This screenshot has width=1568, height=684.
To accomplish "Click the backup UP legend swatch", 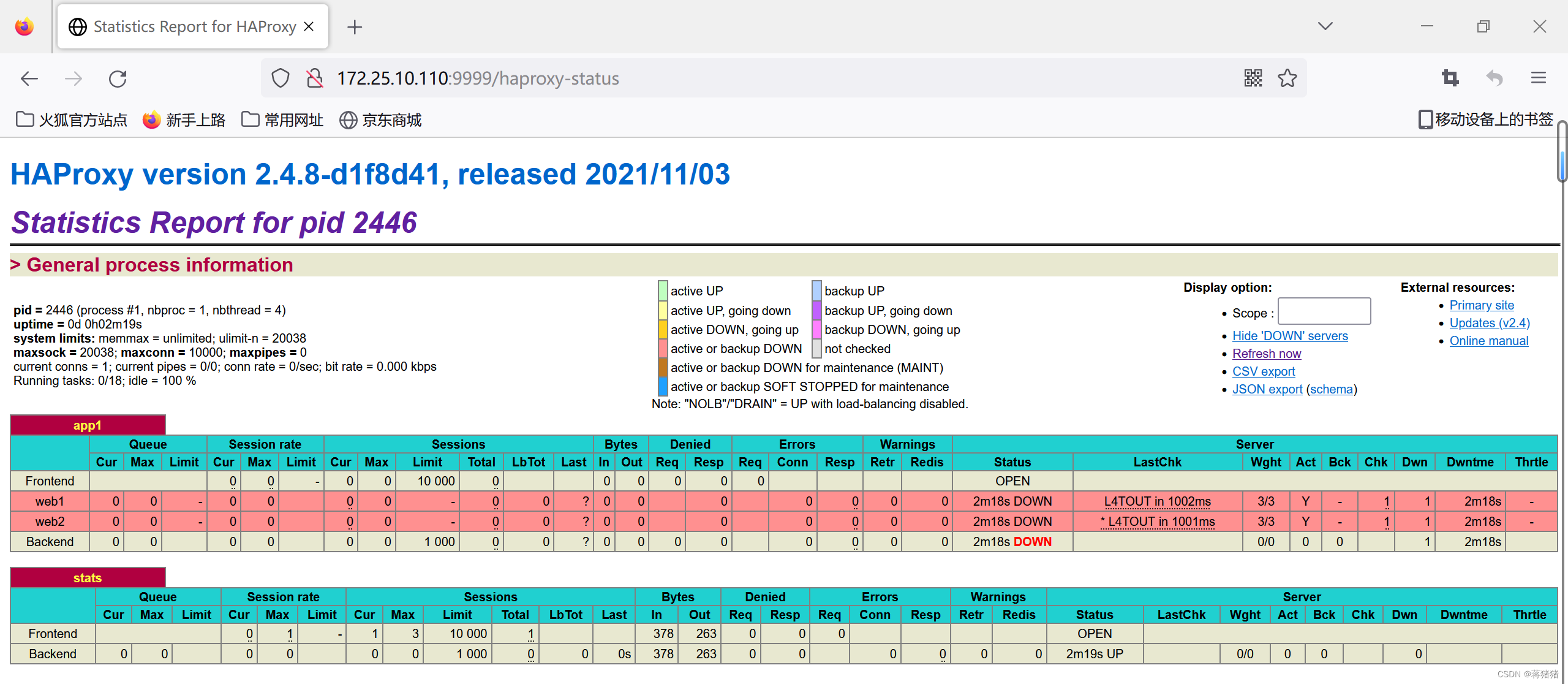I will 817,291.
